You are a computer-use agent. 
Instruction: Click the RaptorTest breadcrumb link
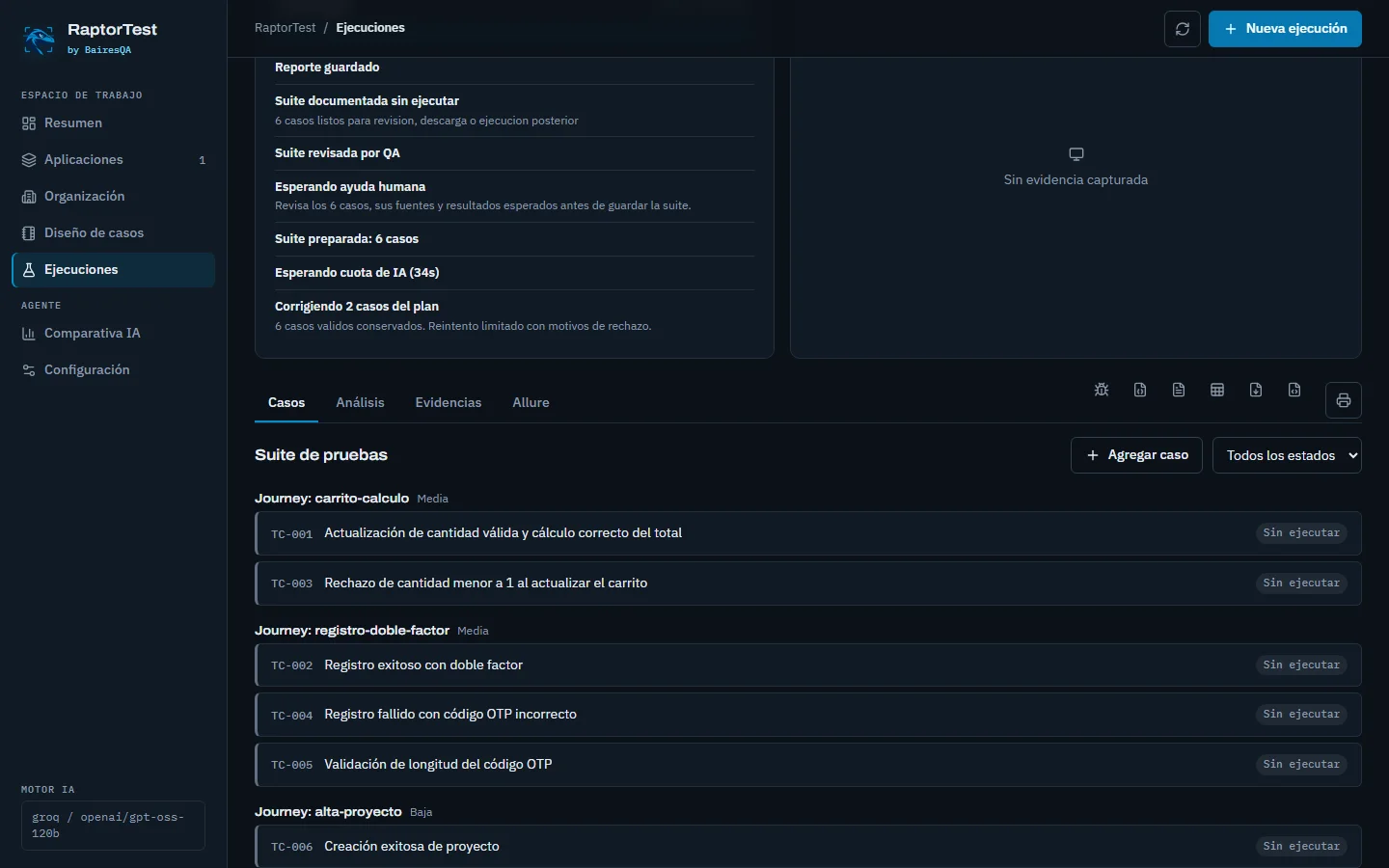[x=285, y=28]
